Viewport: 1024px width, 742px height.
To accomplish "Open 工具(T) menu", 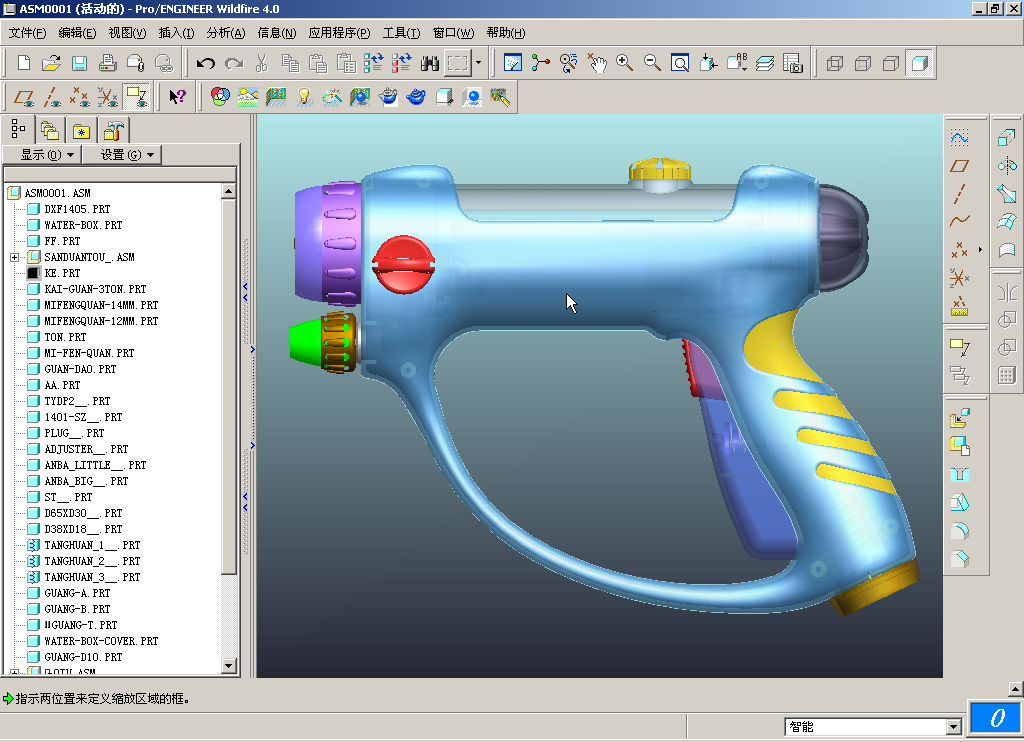I will point(401,33).
